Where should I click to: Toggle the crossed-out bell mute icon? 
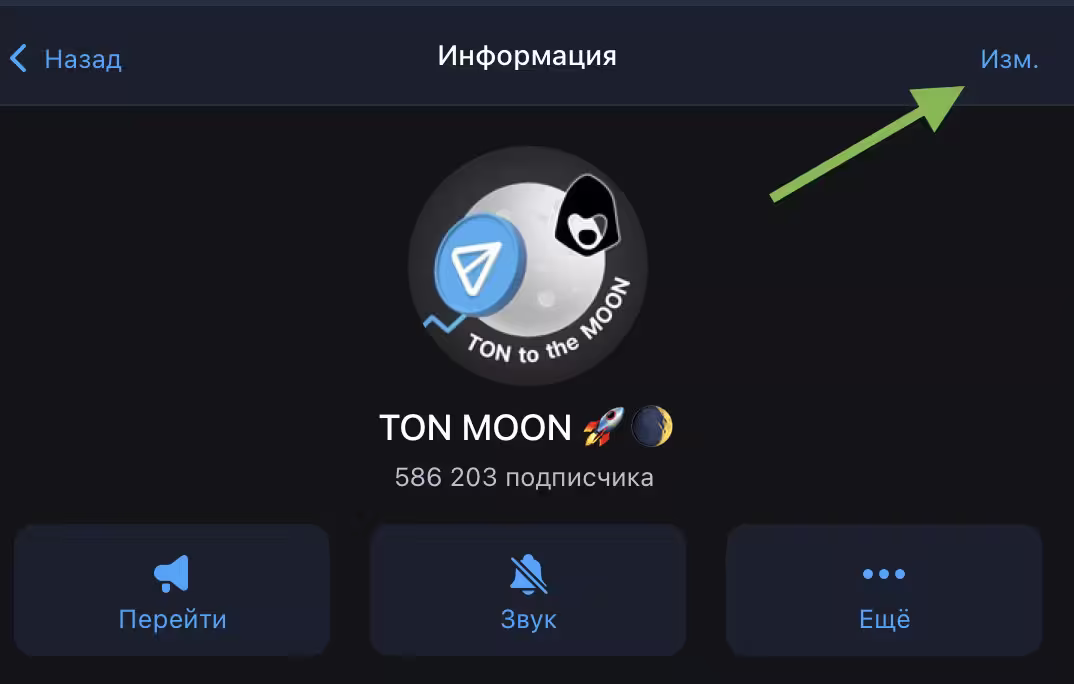point(528,574)
